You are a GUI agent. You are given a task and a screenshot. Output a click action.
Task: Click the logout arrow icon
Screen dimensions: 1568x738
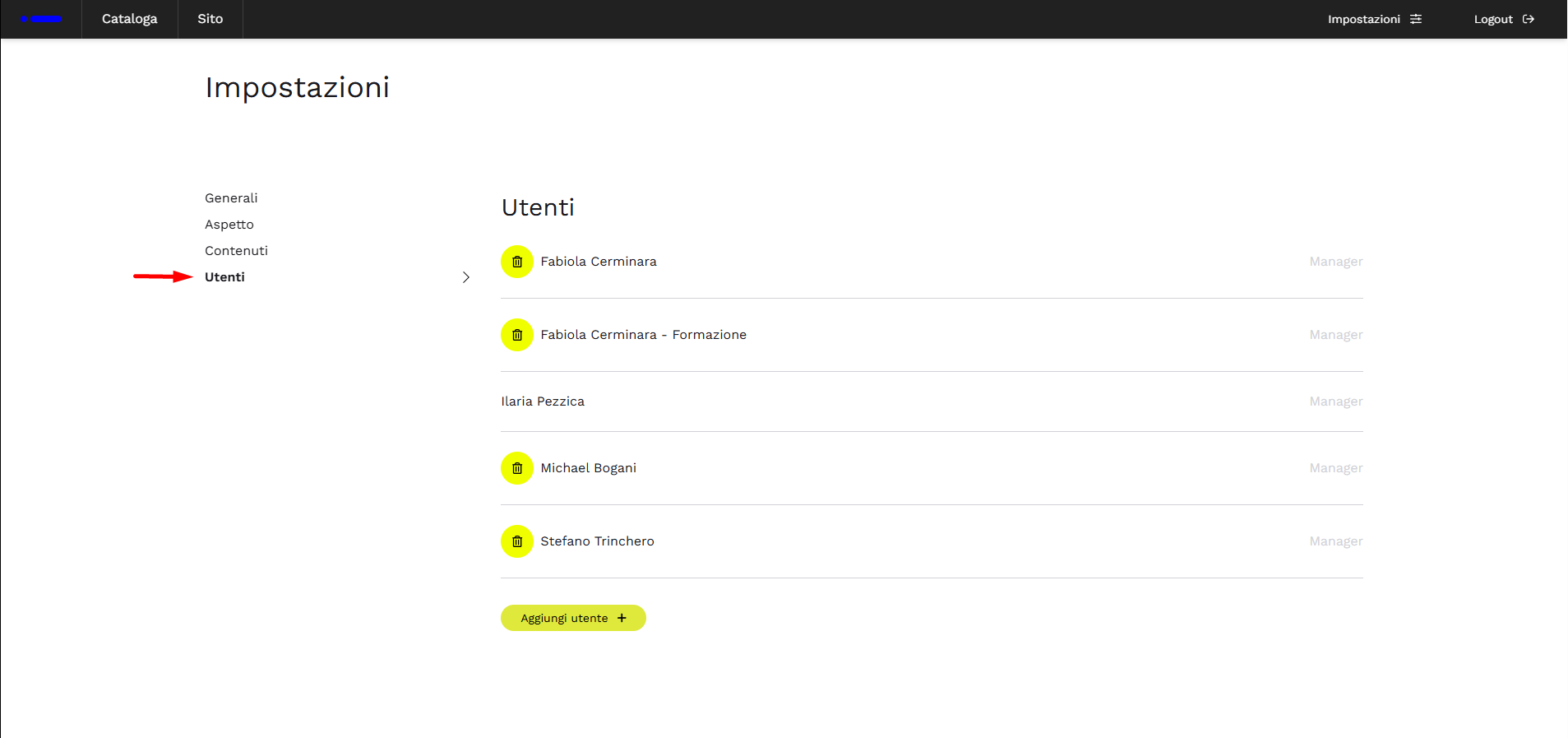click(x=1529, y=19)
